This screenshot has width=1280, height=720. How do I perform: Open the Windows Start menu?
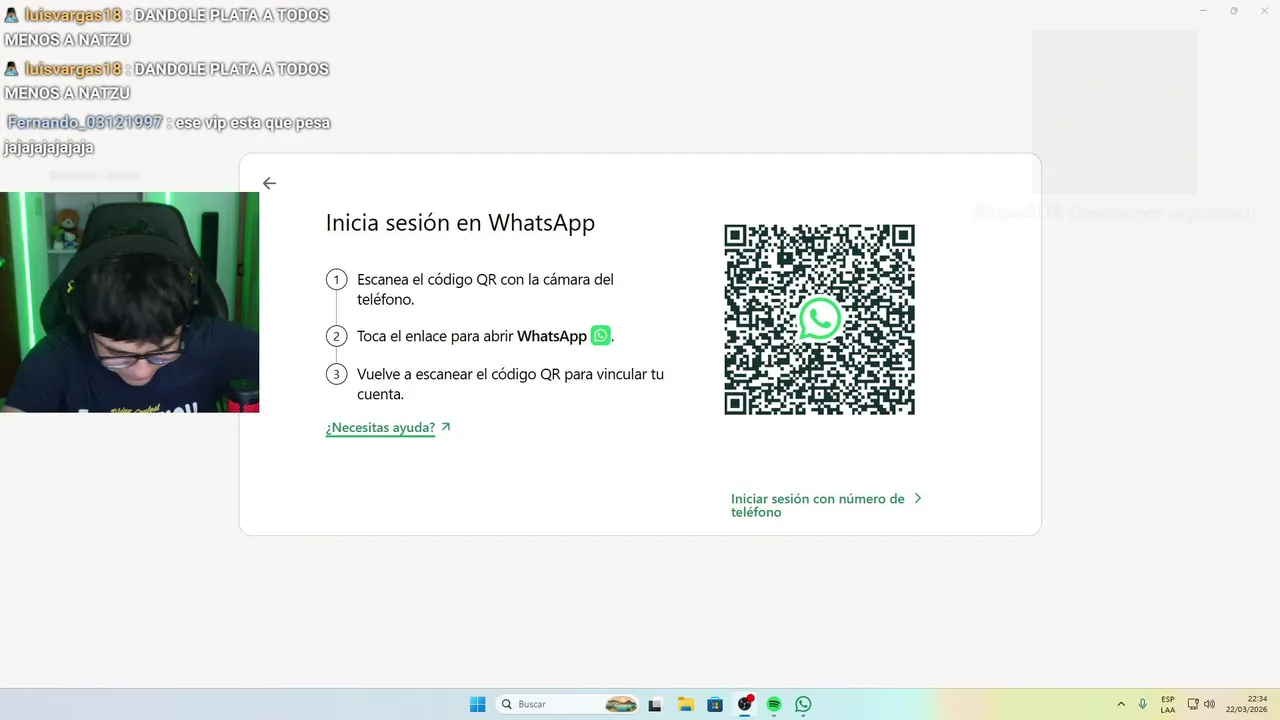(478, 704)
